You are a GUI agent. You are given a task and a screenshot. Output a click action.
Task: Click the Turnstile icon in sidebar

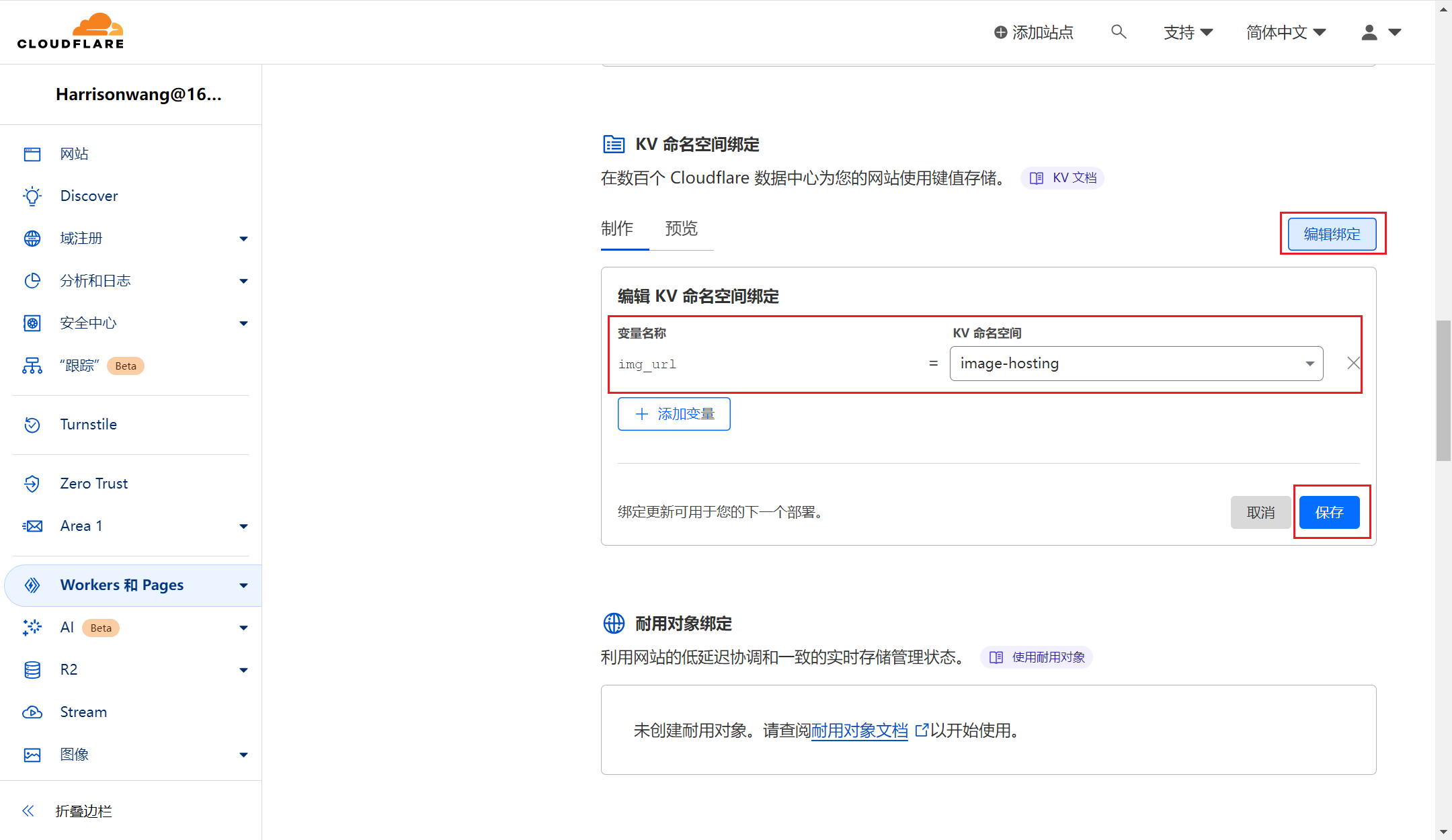click(x=32, y=425)
